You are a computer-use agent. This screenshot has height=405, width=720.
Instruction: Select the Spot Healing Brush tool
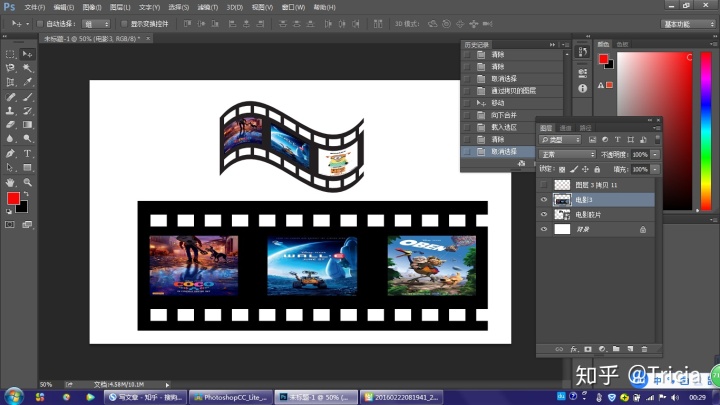pos(10,97)
